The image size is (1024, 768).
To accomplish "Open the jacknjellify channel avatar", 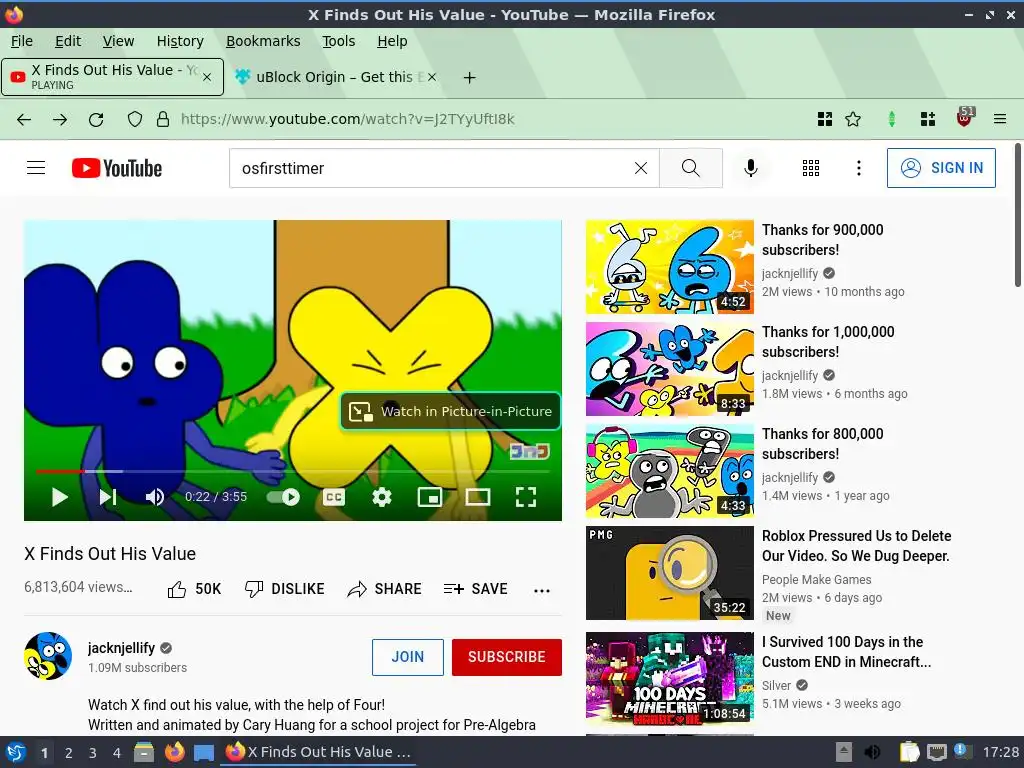I will [48, 656].
